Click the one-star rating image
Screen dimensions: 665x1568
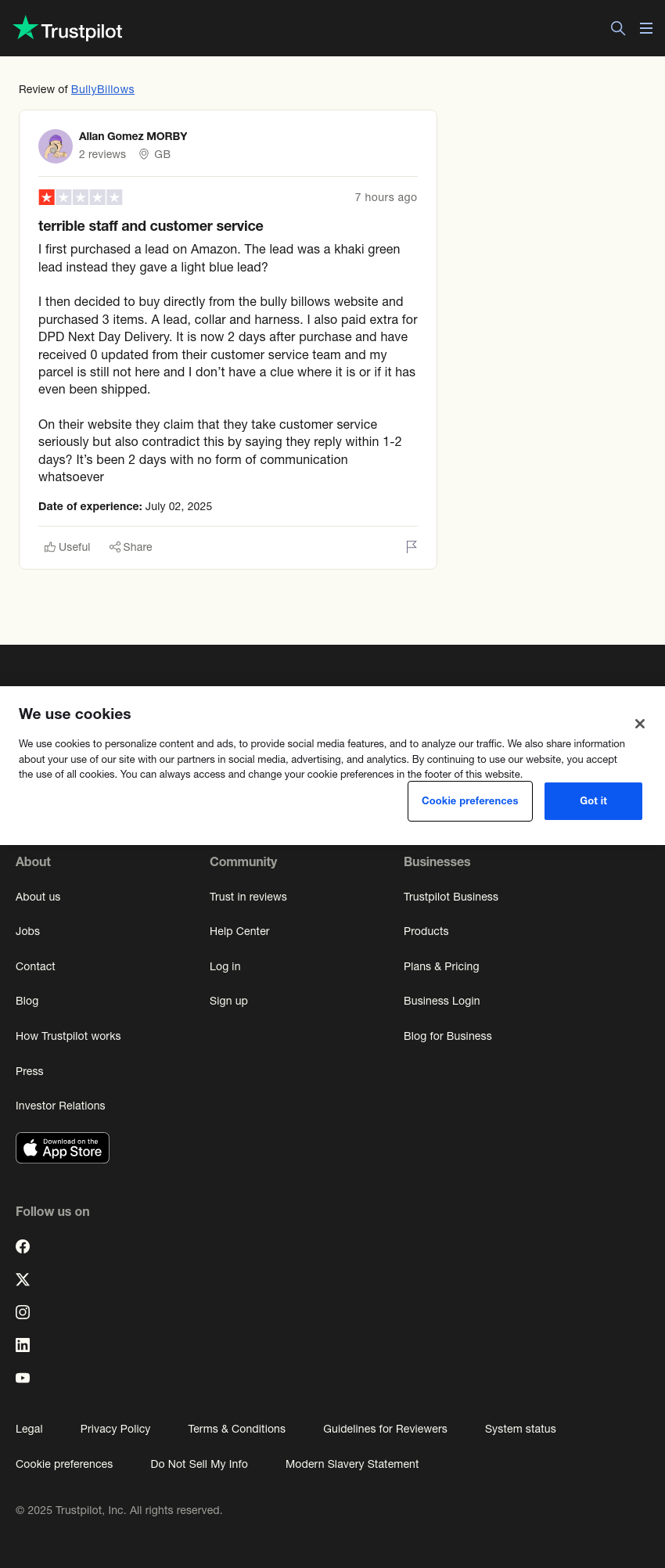coord(81,197)
